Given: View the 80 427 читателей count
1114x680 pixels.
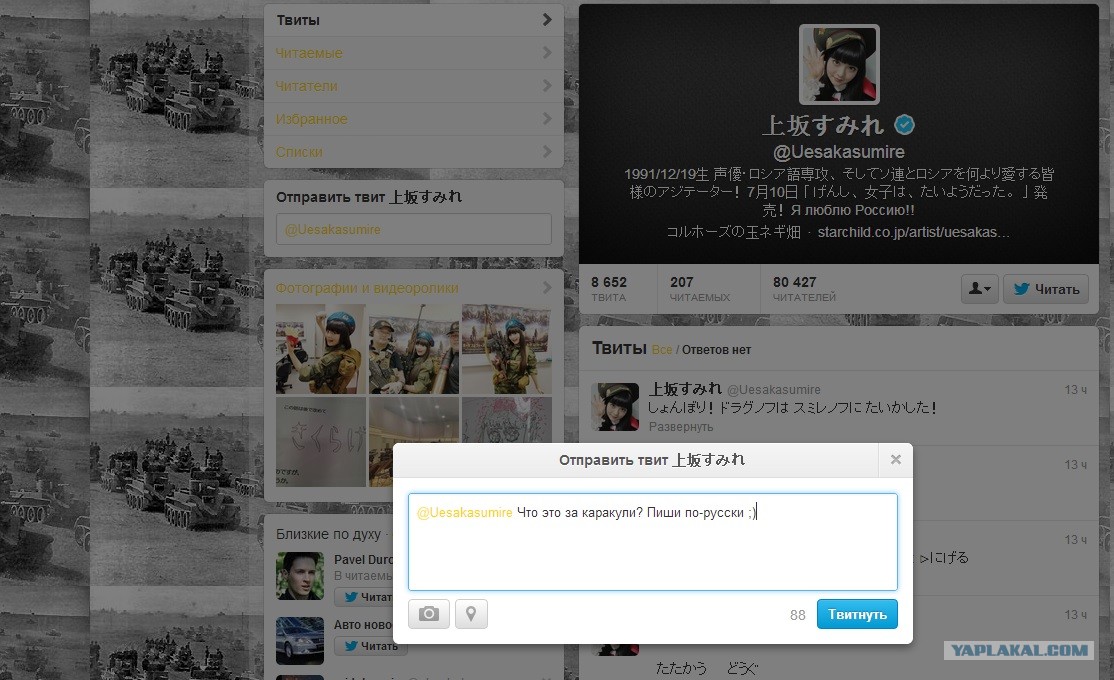Looking at the screenshot, I should (x=804, y=288).
